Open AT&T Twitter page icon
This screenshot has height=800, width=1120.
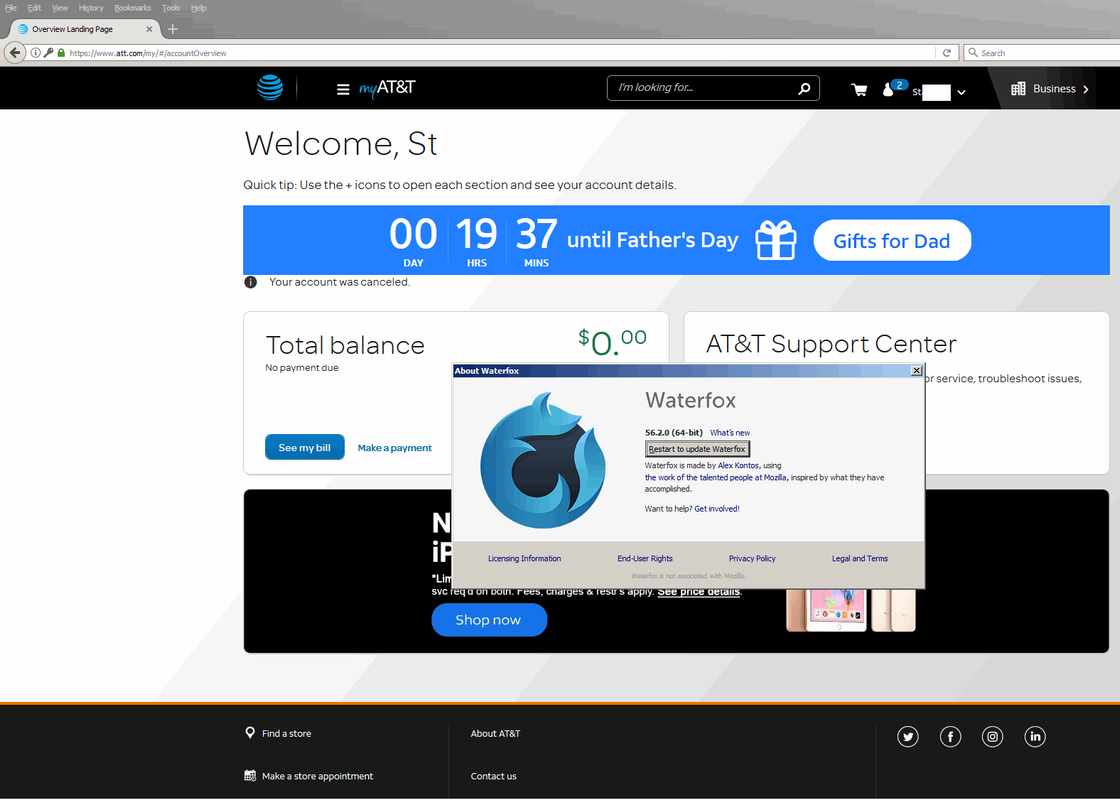[908, 736]
